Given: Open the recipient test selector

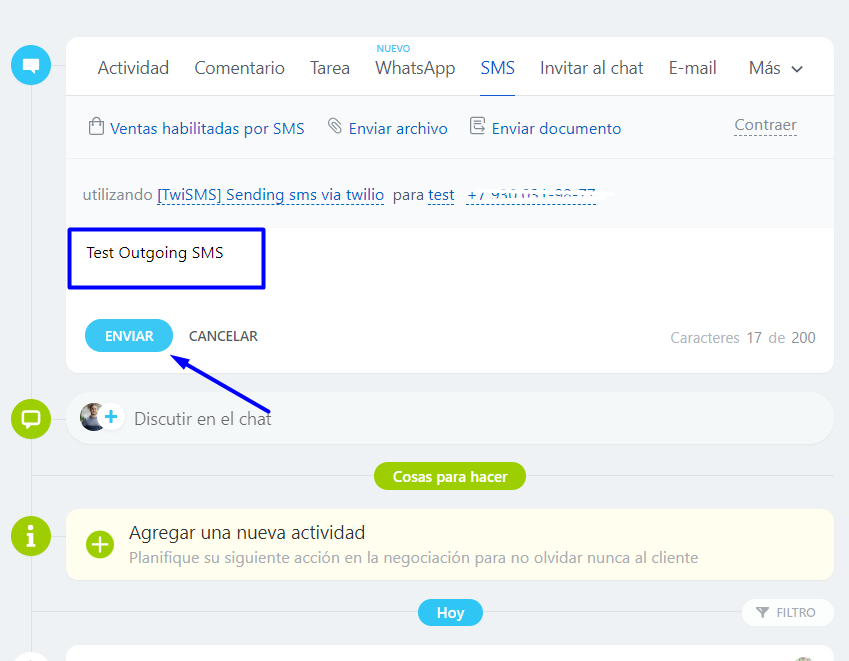Looking at the screenshot, I should coord(441,195).
